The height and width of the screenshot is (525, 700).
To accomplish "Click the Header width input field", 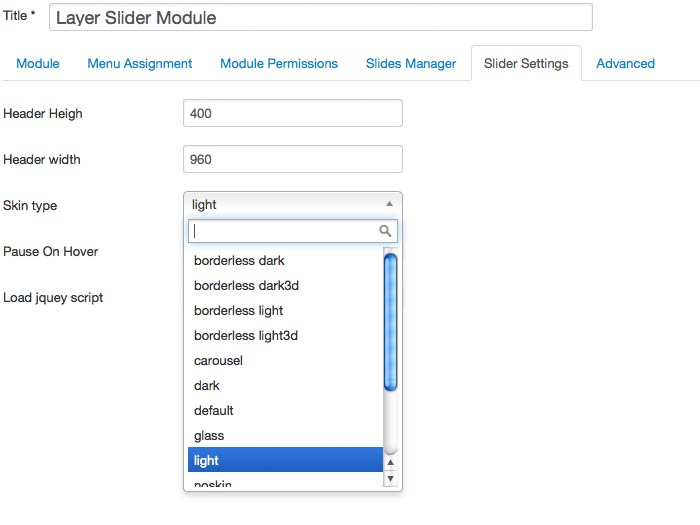I will click(x=293, y=160).
